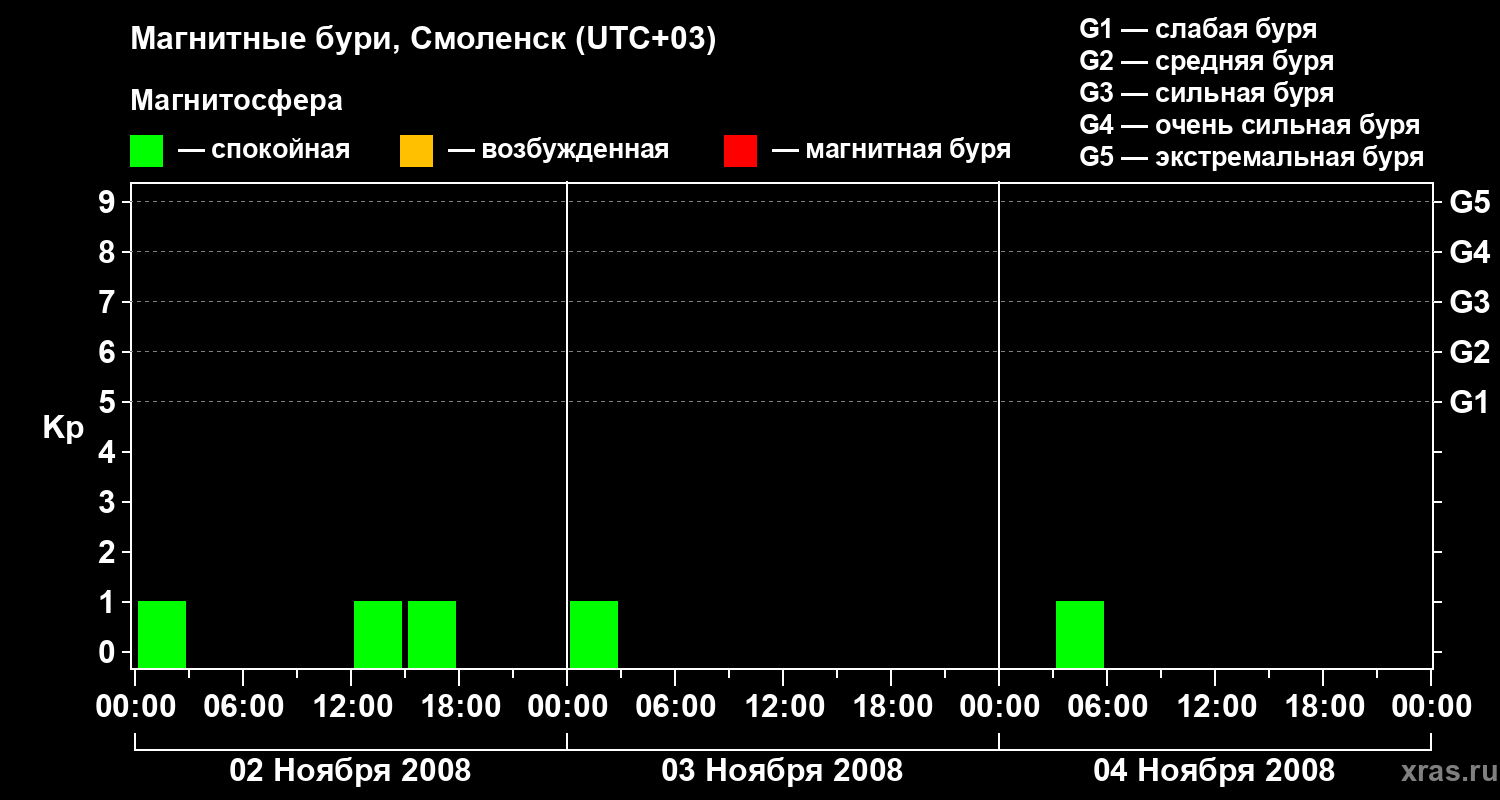The height and width of the screenshot is (800, 1500).
Task: Click the right-axis 'G4' label
Action: click(x=1469, y=252)
